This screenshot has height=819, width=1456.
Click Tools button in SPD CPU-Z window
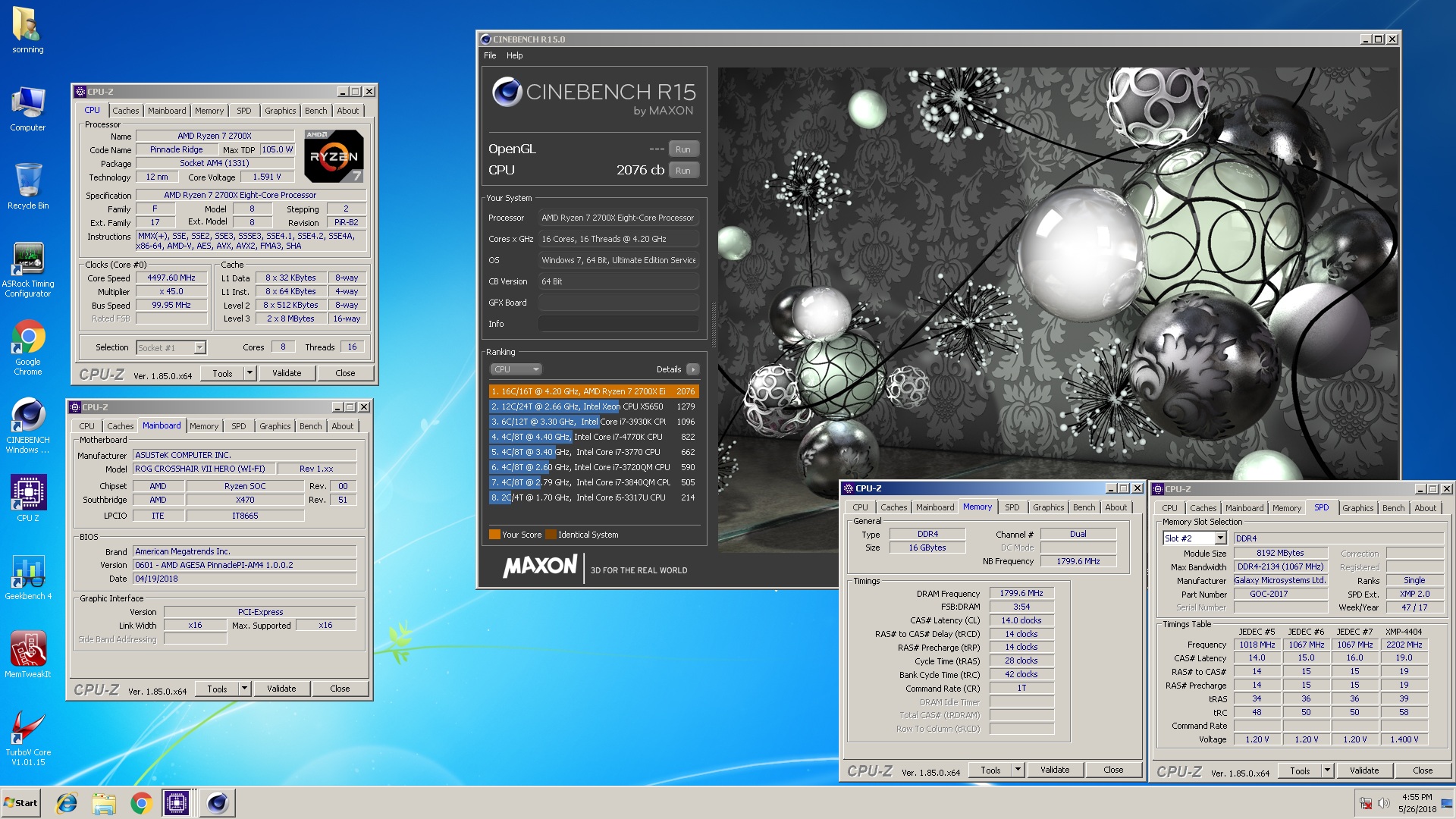point(1300,770)
